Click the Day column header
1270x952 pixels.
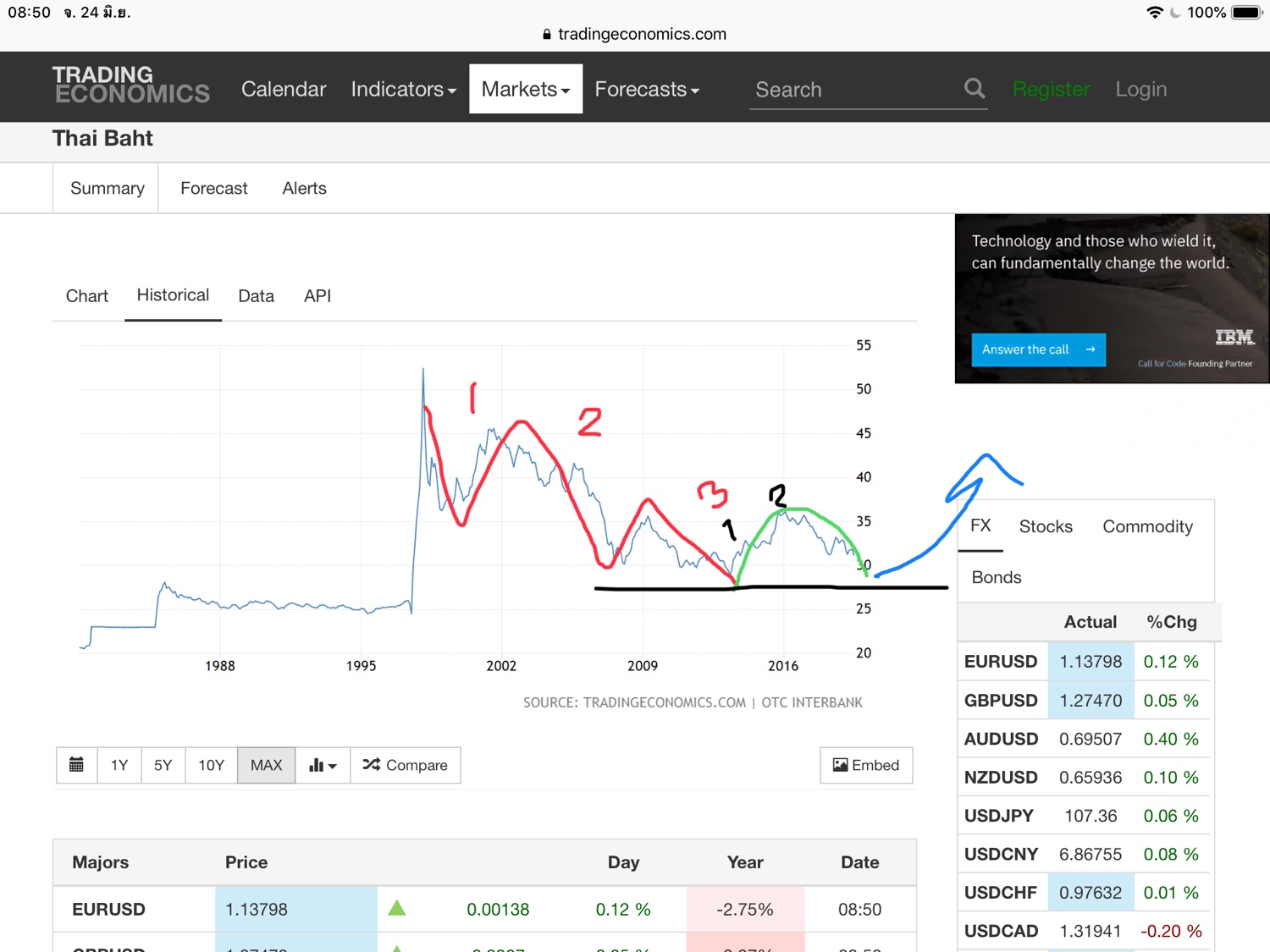pyautogui.click(x=623, y=862)
